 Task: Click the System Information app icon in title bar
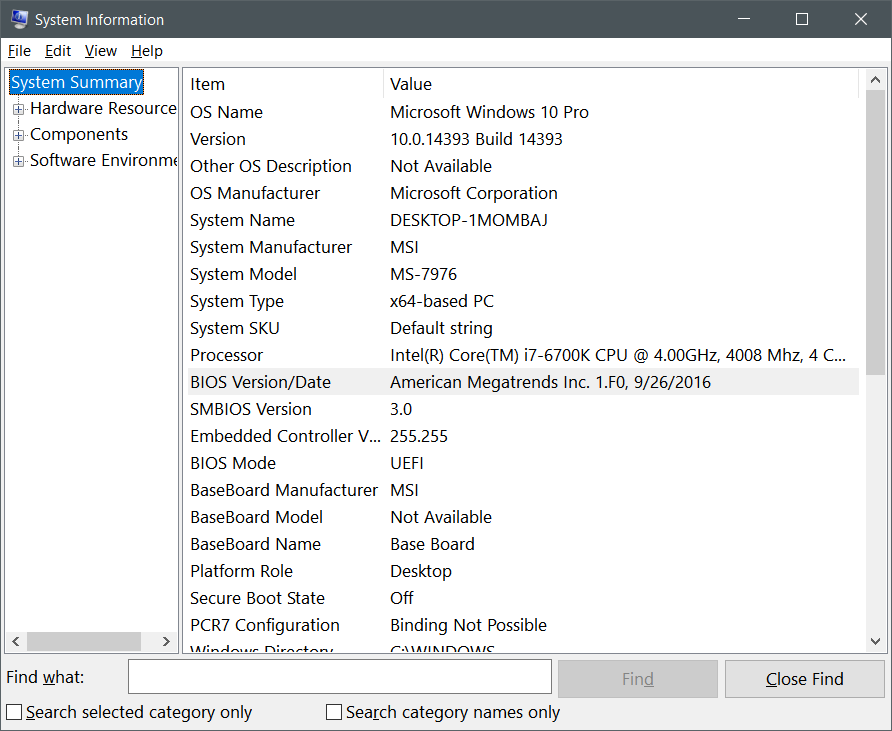(19, 19)
